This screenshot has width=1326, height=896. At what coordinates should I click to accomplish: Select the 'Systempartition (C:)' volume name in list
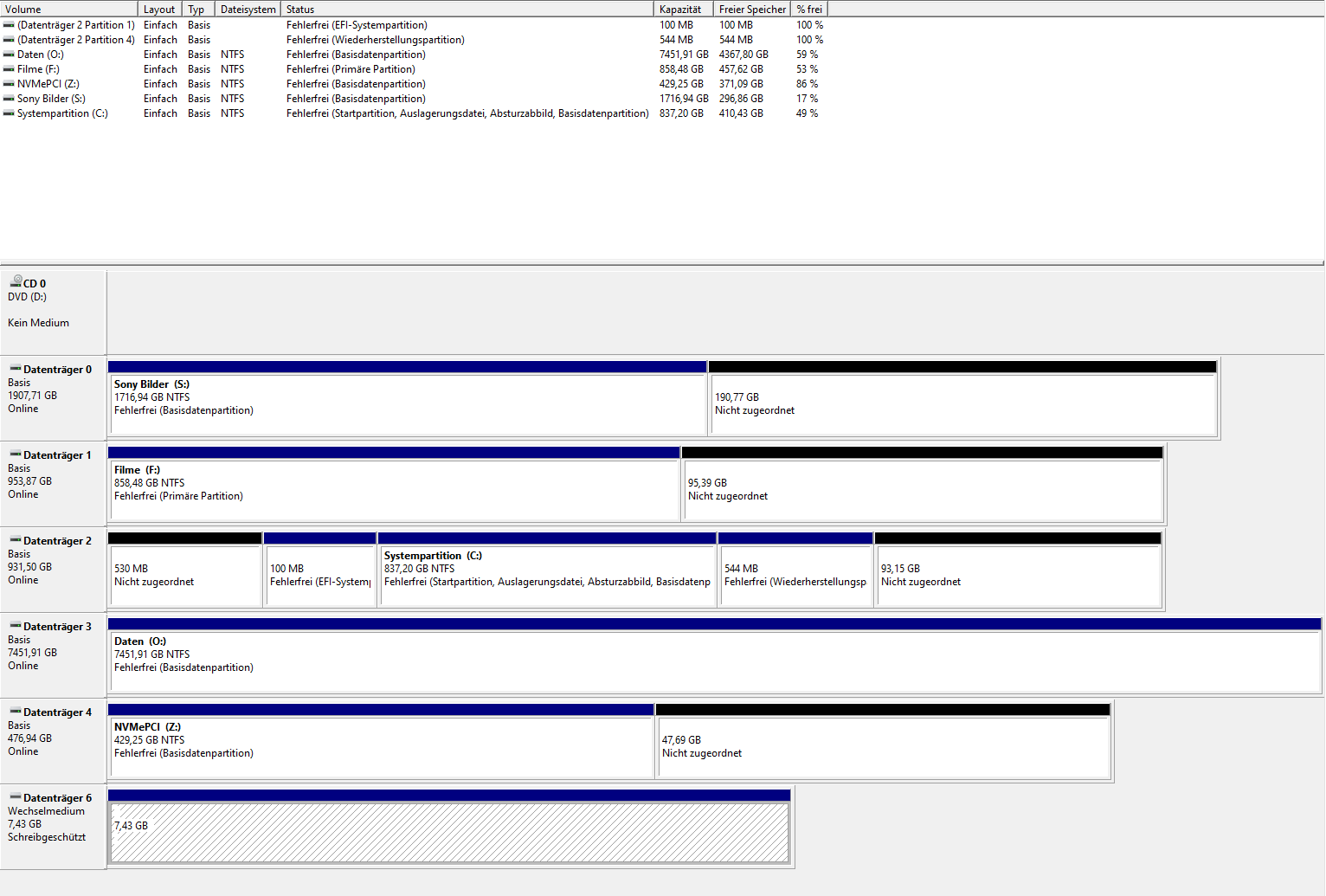point(62,113)
